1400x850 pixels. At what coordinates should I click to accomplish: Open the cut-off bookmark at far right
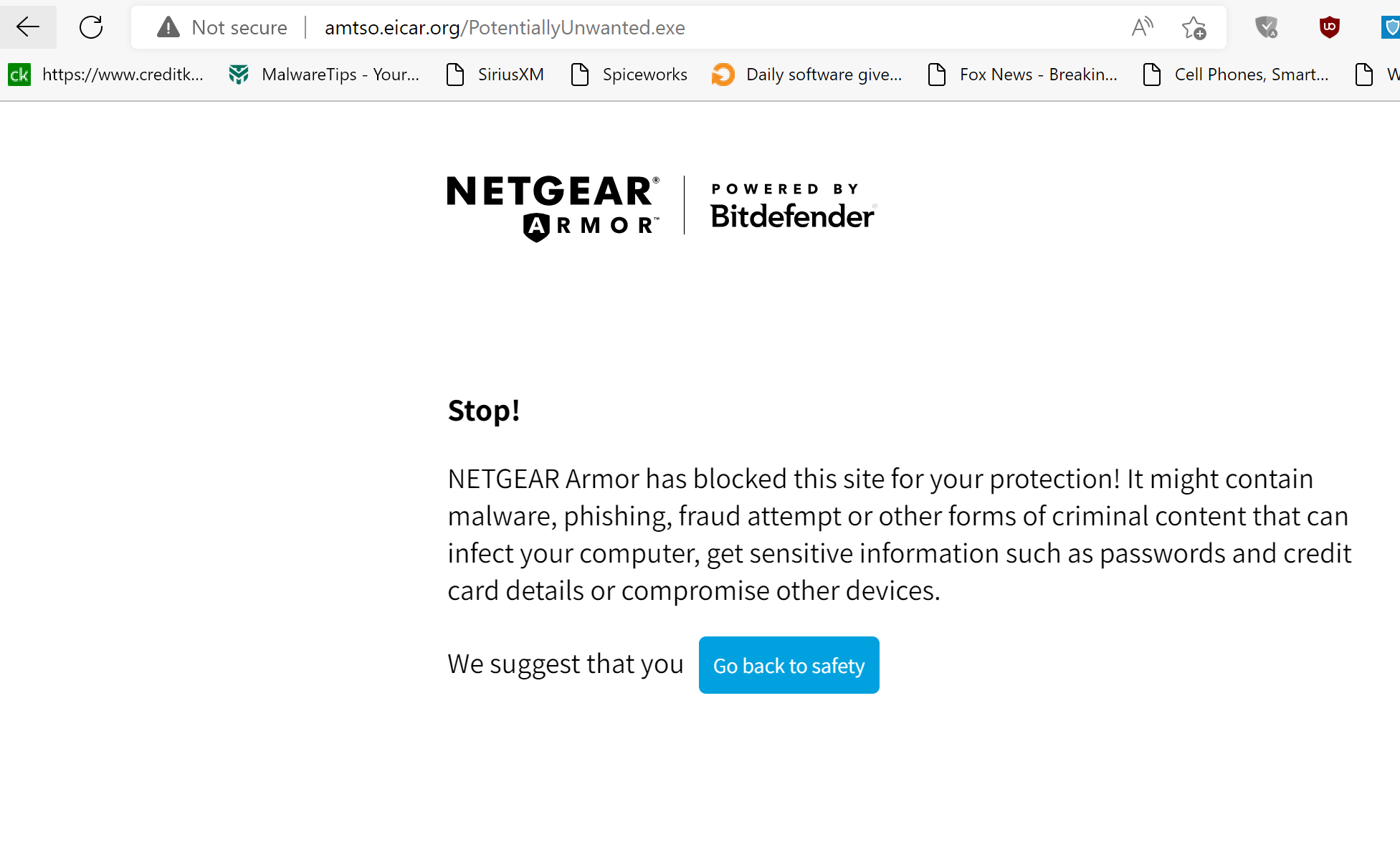click(1376, 75)
